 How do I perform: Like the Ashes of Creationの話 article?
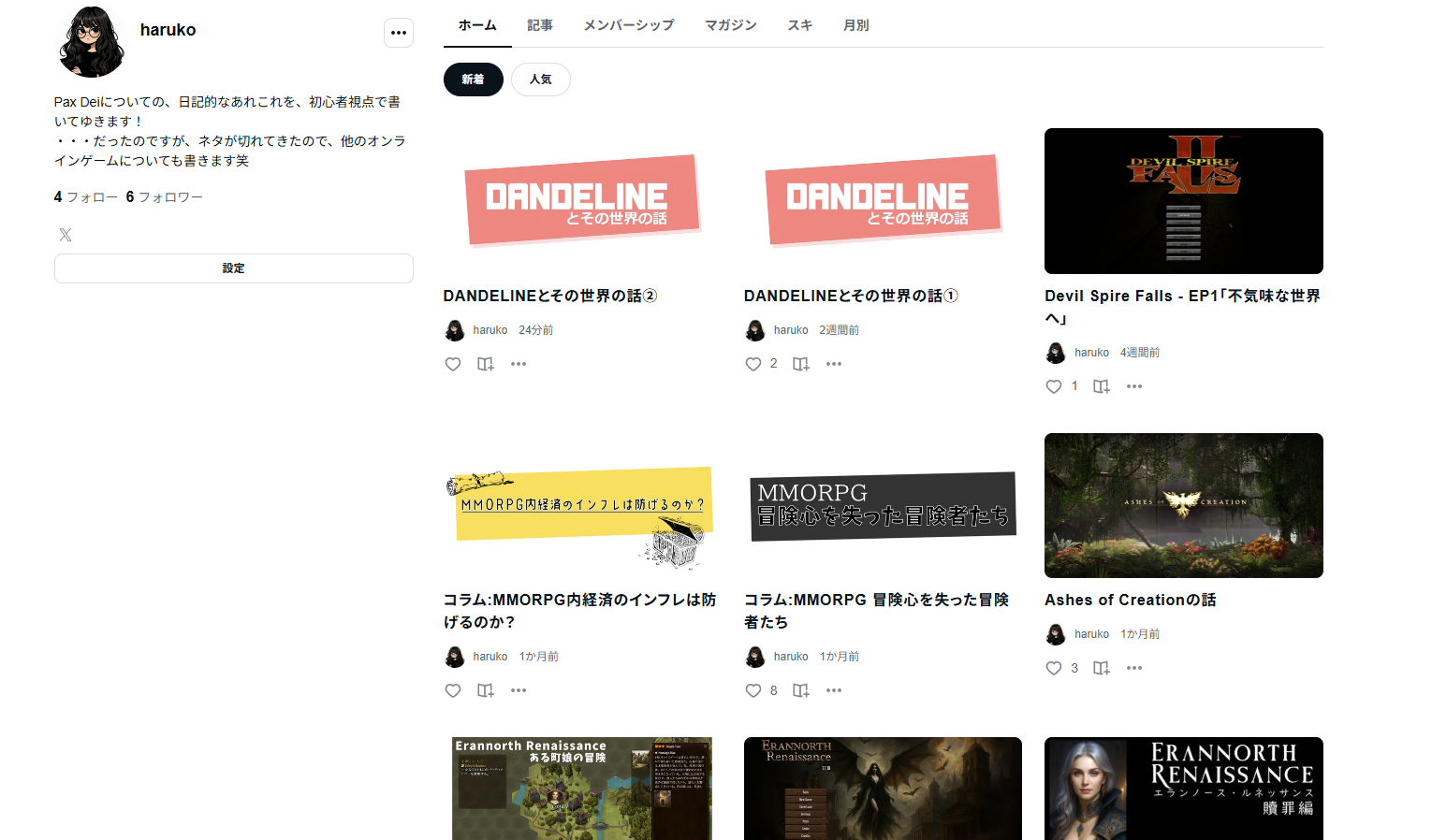[1054, 668]
